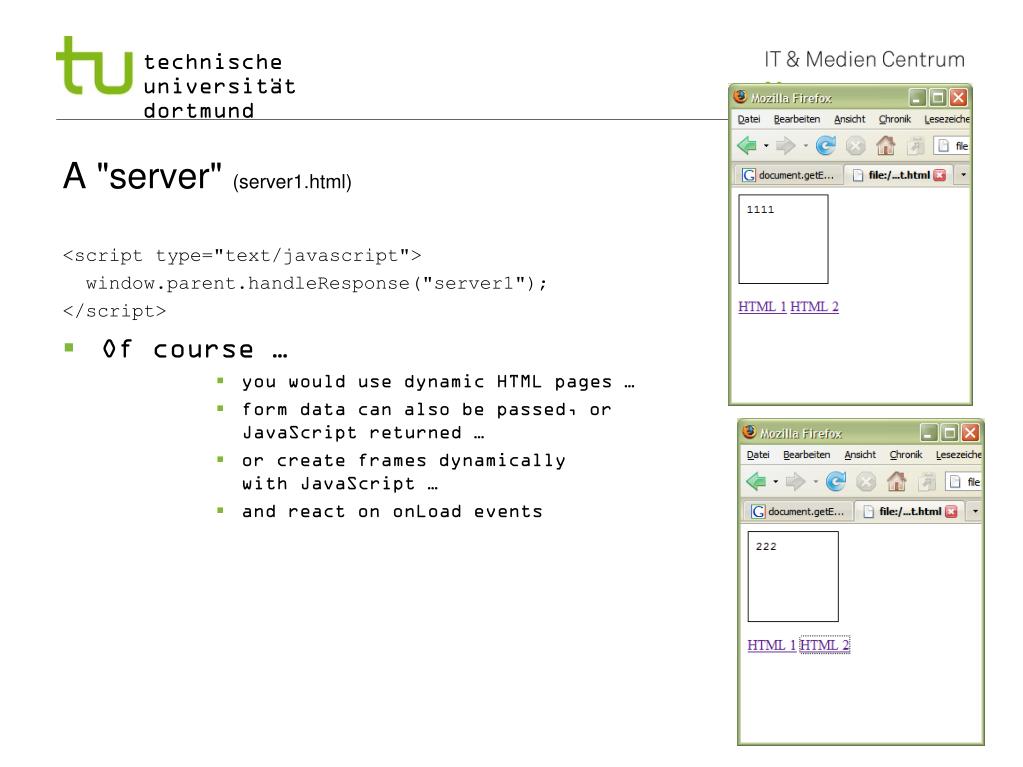Click the Stop icon in the 1111 window
The image size is (1023, 767).
click(x=855, y=145)
